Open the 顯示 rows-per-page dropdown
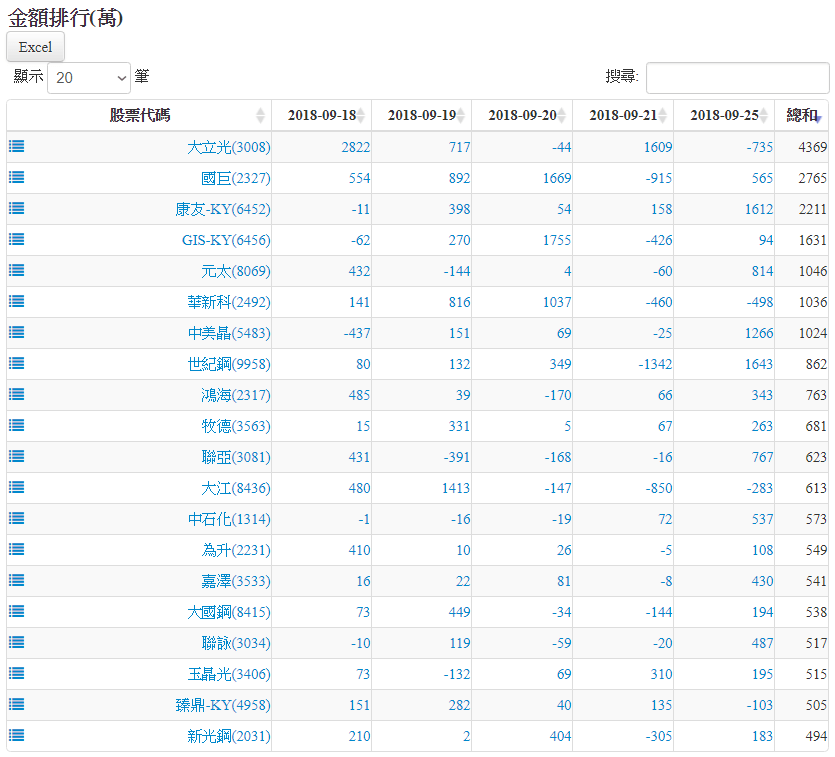Image resolution: width=835 pixels, height=757 pixels. click(89, 77)
